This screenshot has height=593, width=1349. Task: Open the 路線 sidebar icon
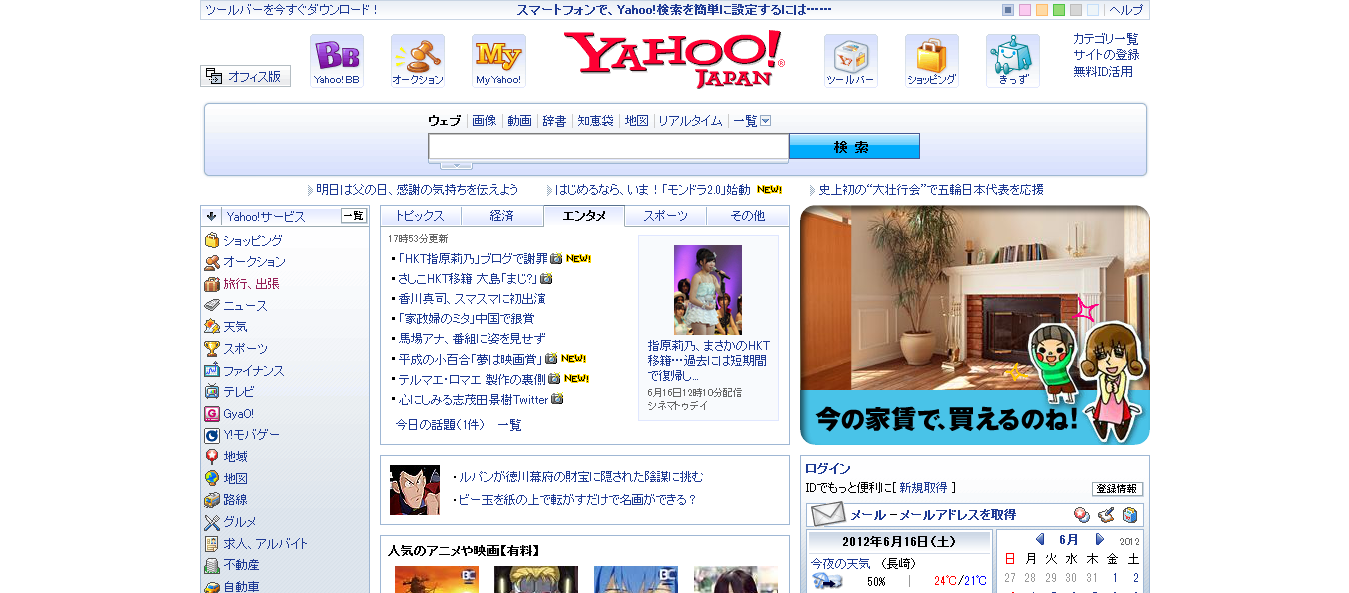[212, 500]
